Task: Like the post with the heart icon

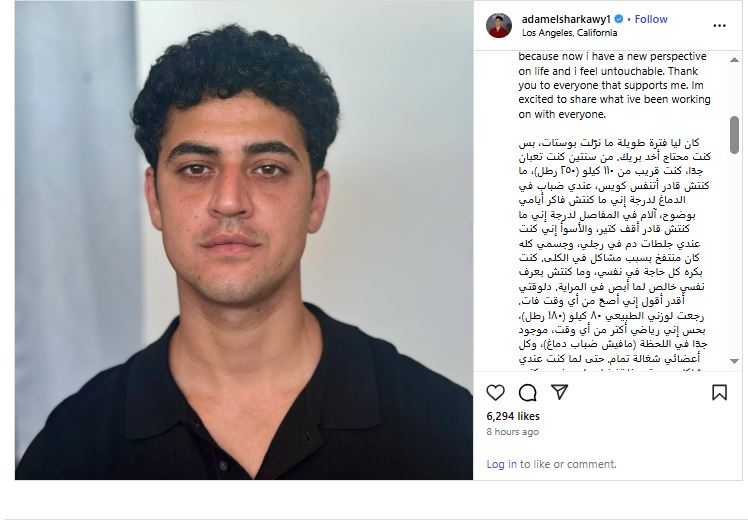Action: click(x=496, y=392)
